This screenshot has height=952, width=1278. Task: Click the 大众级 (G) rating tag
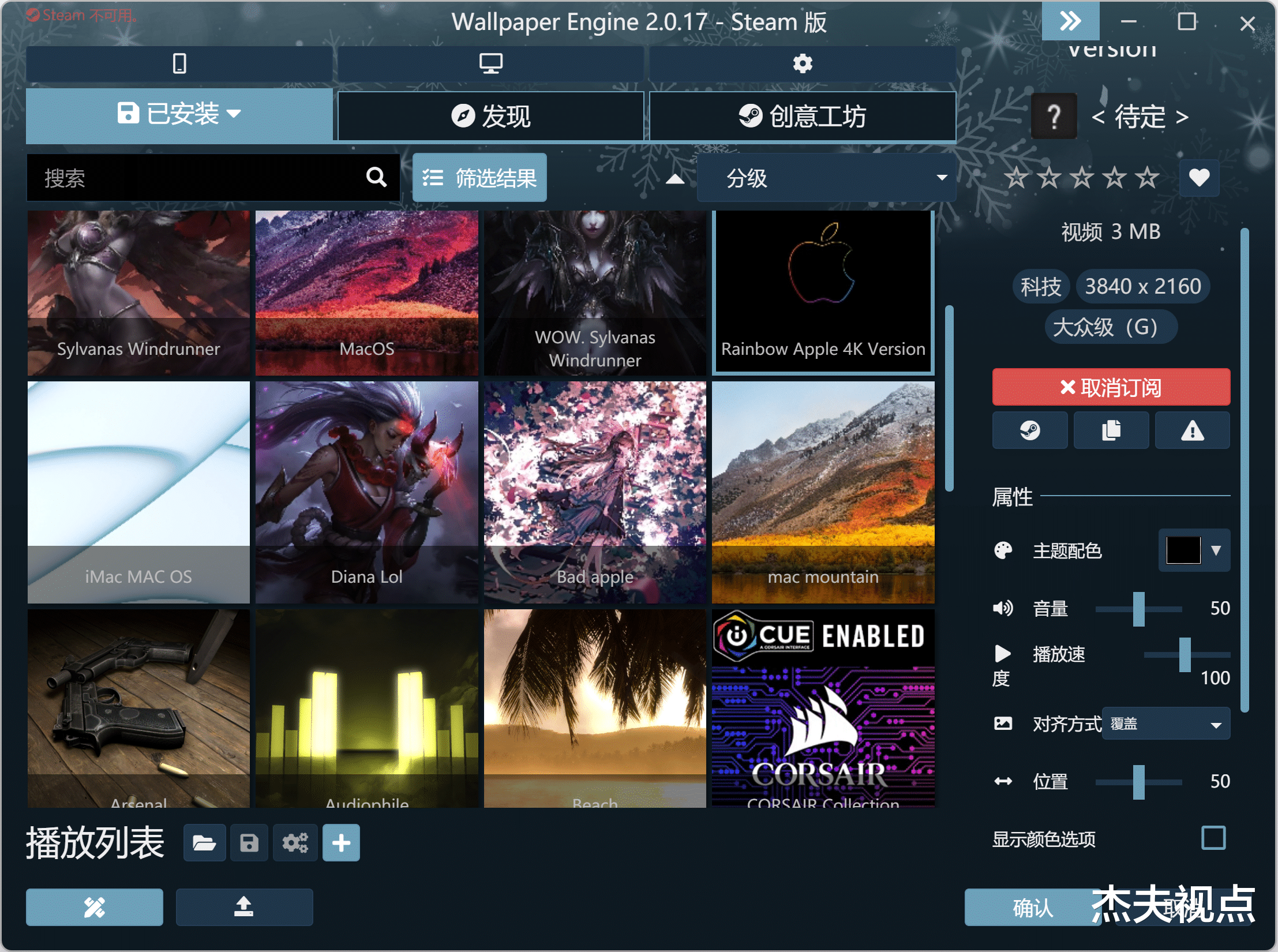pos(1111,327)
